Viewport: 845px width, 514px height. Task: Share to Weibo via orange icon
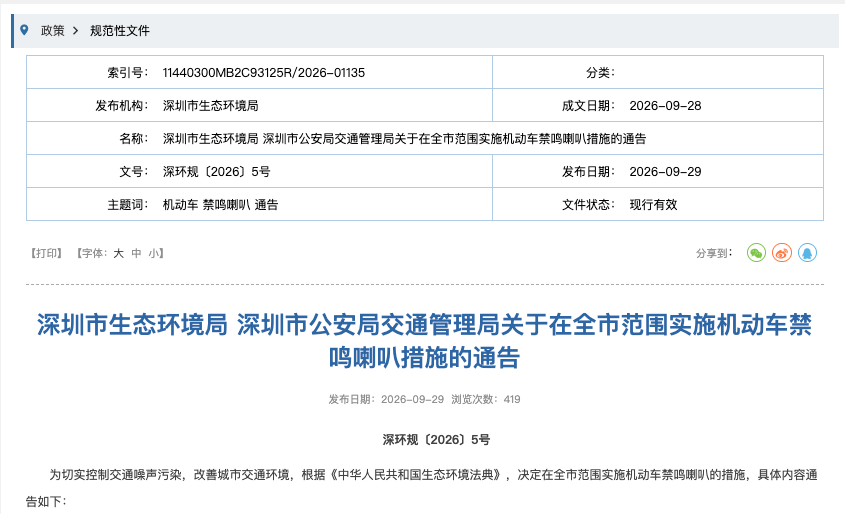(x=781, y=253)
